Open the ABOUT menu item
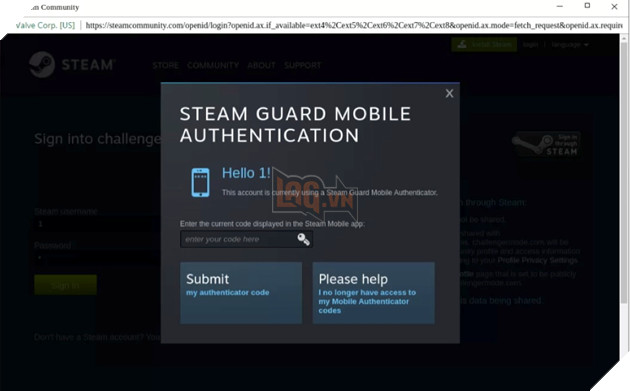Image resolution: width=630 pixels, height=391 pixels. pyautogui.click(x=262, y=66)
